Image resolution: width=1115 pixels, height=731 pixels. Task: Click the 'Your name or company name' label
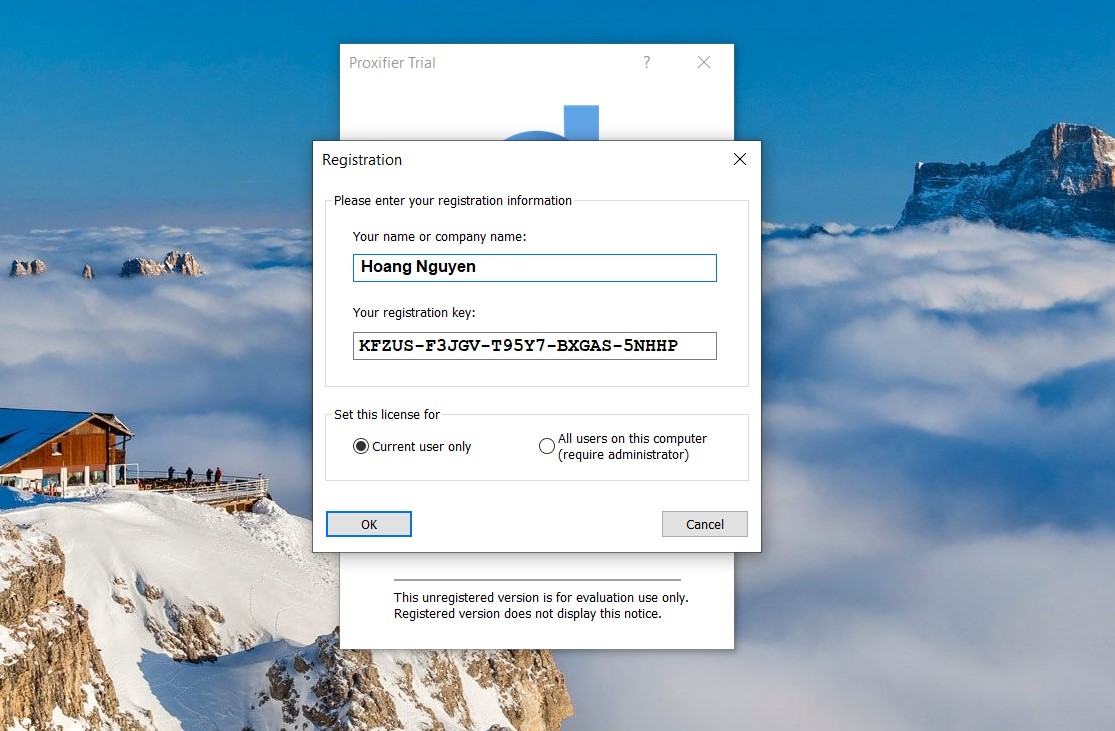pyautogui.click(x=439, y=237)
